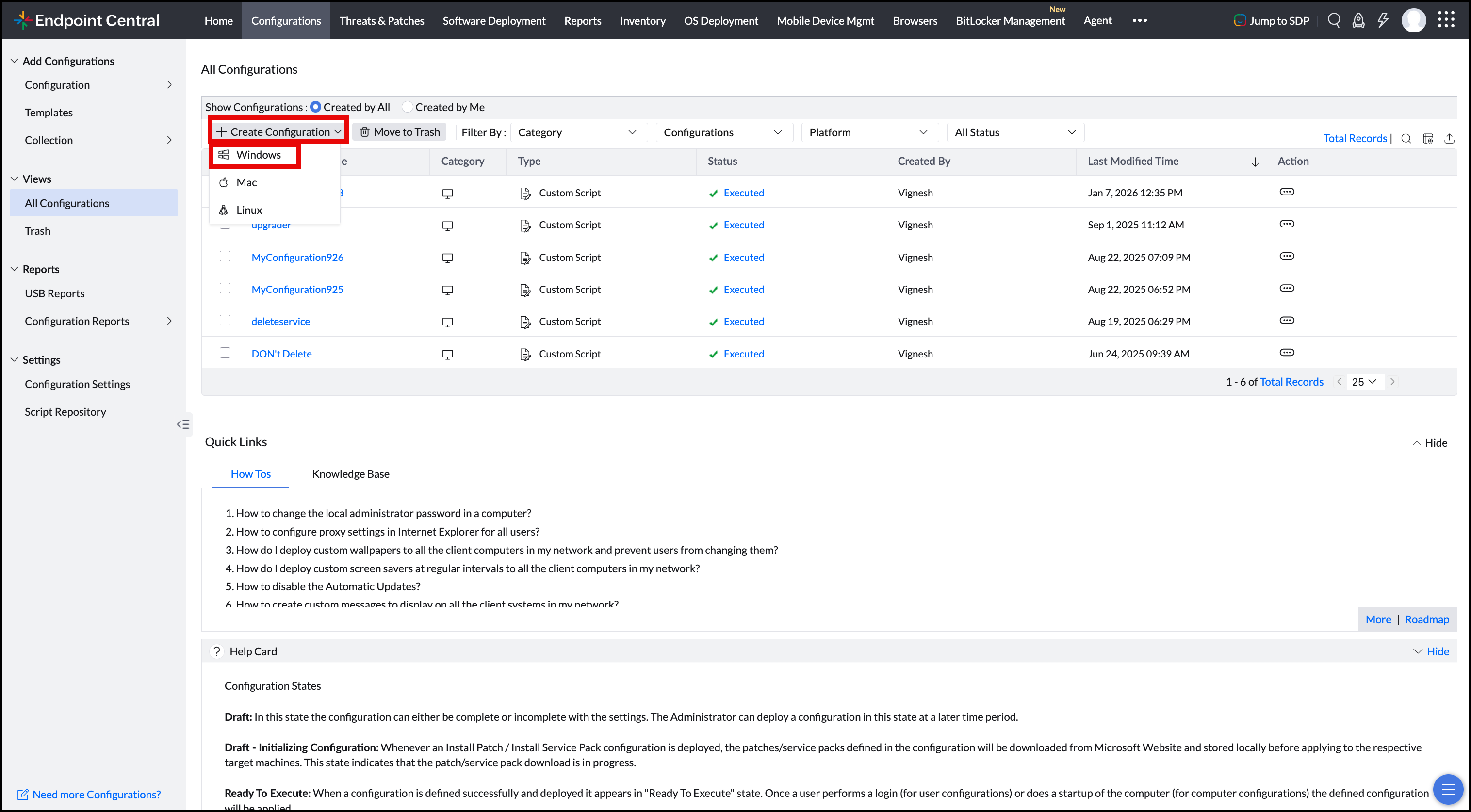The width and height of the screenshot is (1471, 812).
Task: Click the Move to Trash button
Action: 400,132
